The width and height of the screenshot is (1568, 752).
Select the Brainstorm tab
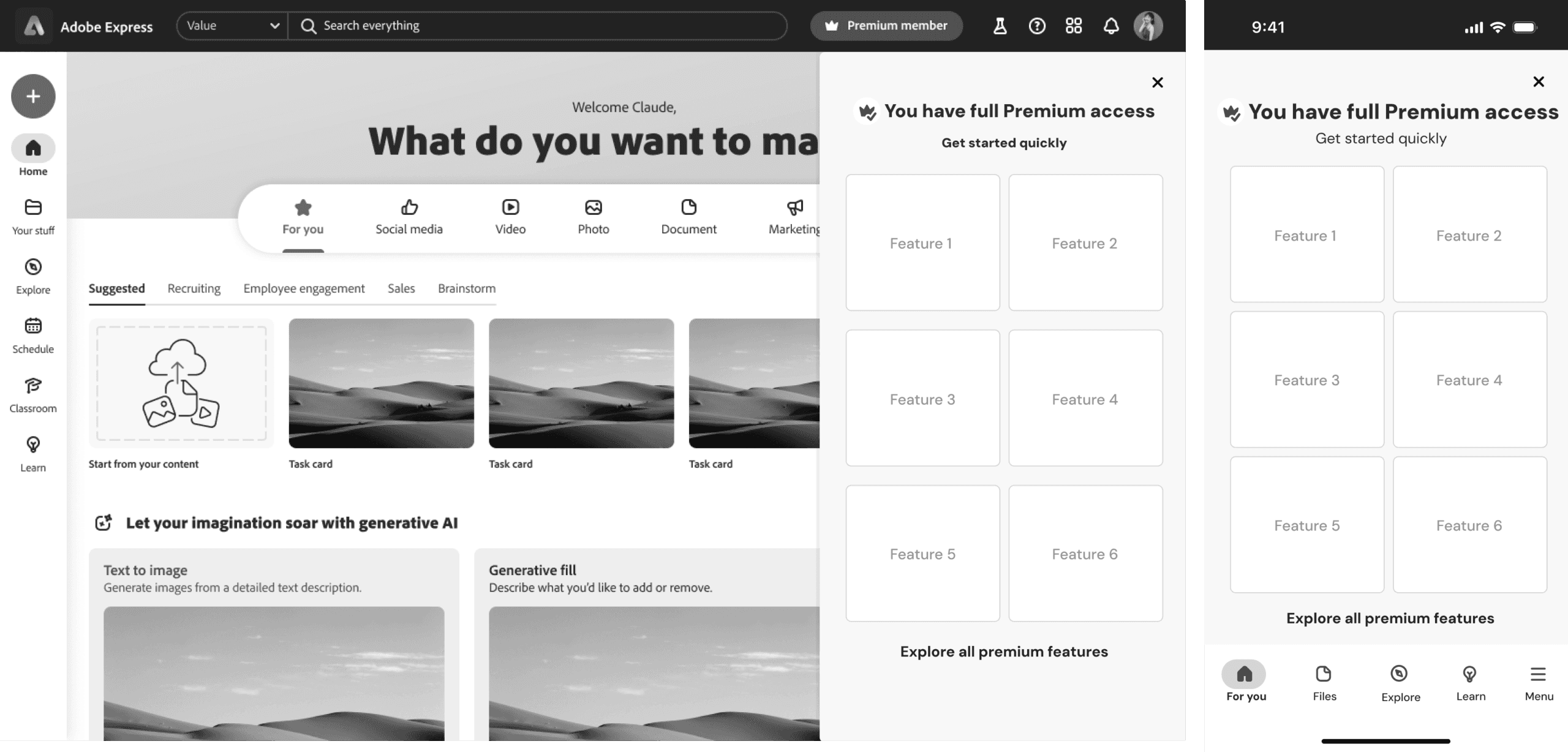pos(467,288)
